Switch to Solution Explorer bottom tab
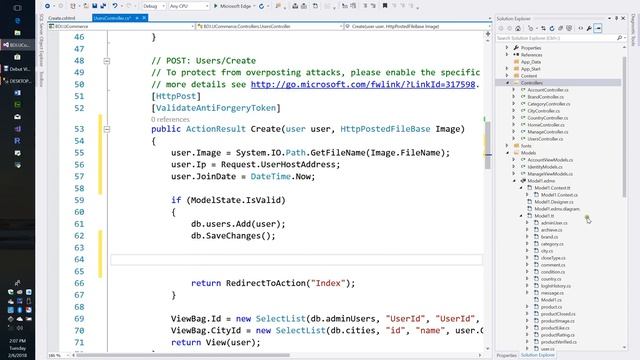This screenshot has height=360, width=640. (537, 355)
